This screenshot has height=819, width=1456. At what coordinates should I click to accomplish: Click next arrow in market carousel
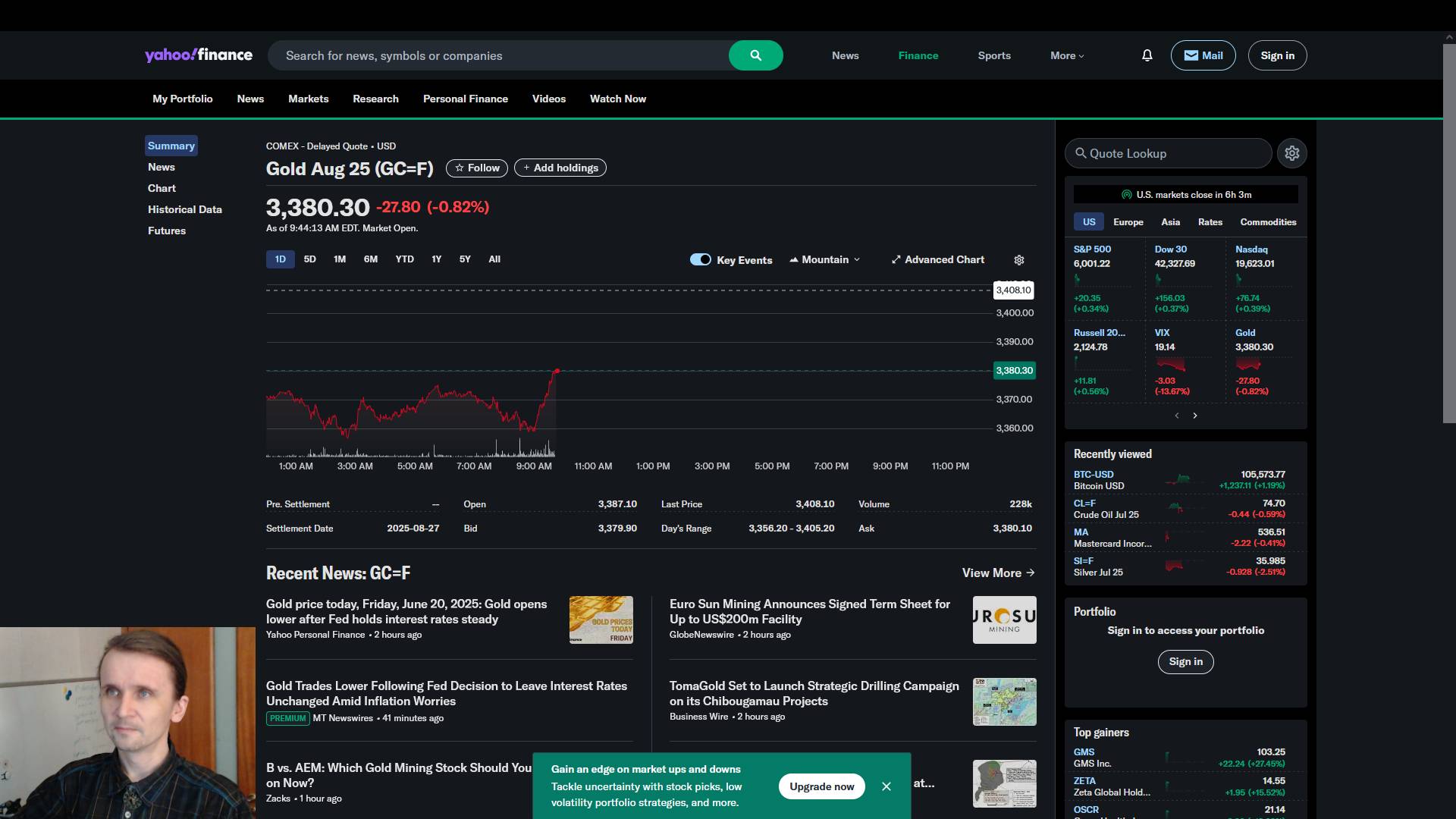[1195, 416]
